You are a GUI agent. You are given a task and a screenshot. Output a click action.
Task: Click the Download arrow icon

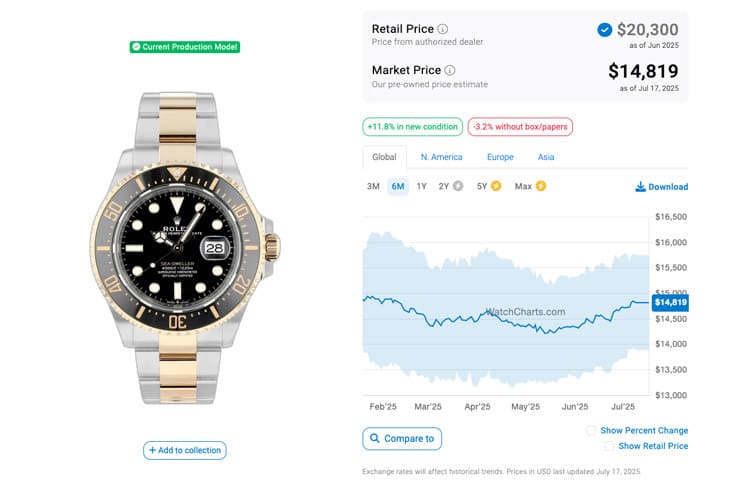pos(641,187)
